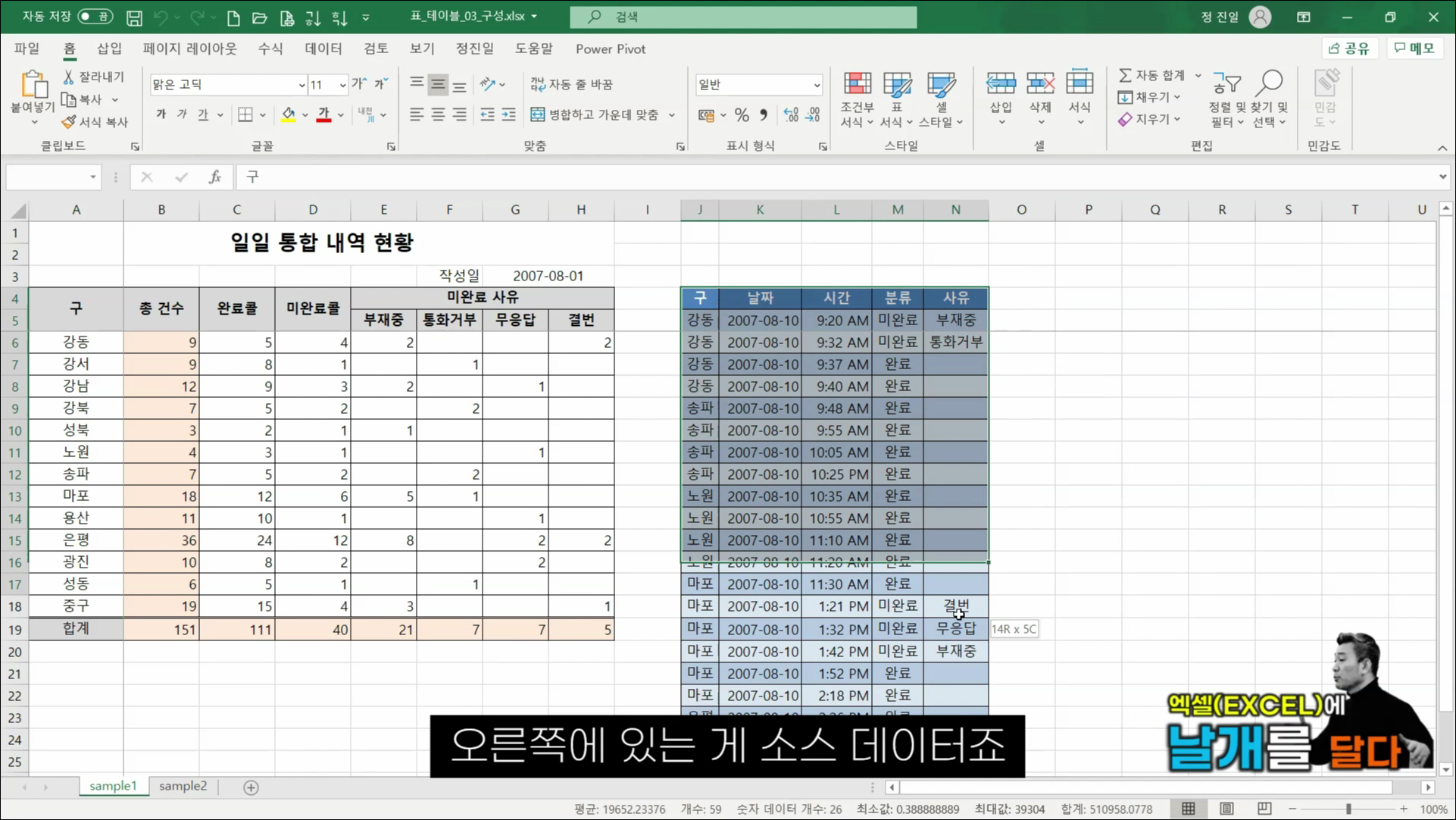Toggle 자동 줄 바꿈 (Wrap Text)
Screen dimensions: 1456x820
[x=575, y=84]
